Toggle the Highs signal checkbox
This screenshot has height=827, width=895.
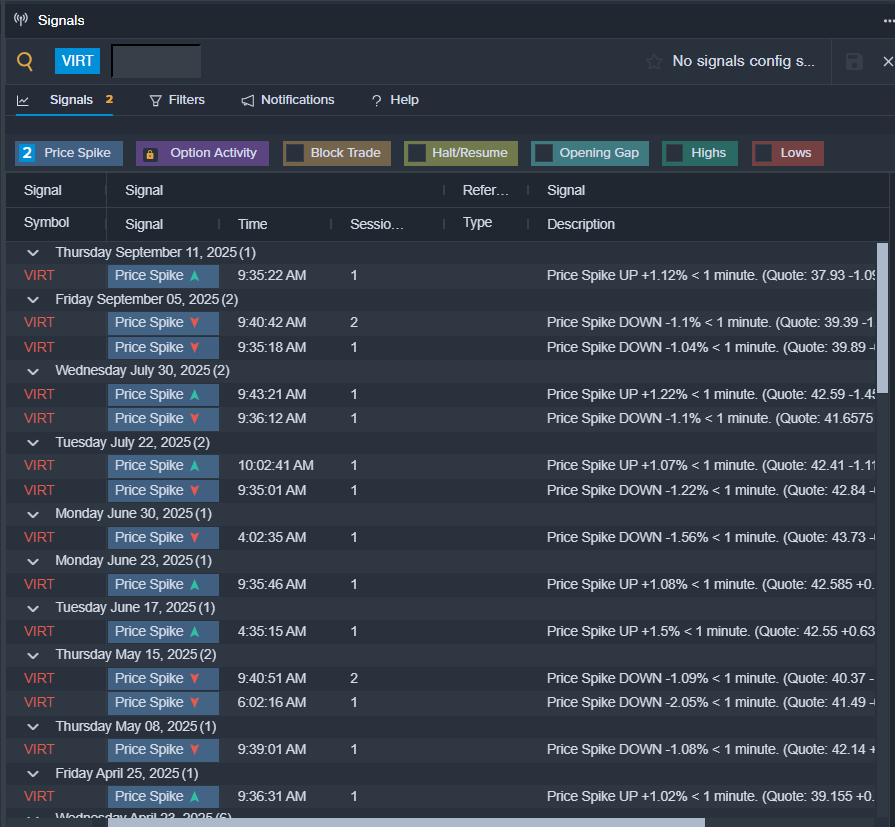coord(675,153)
